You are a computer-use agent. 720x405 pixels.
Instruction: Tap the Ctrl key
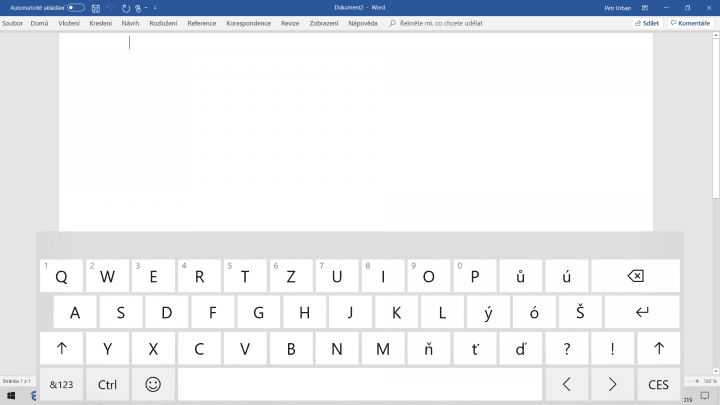pos(107,384)
